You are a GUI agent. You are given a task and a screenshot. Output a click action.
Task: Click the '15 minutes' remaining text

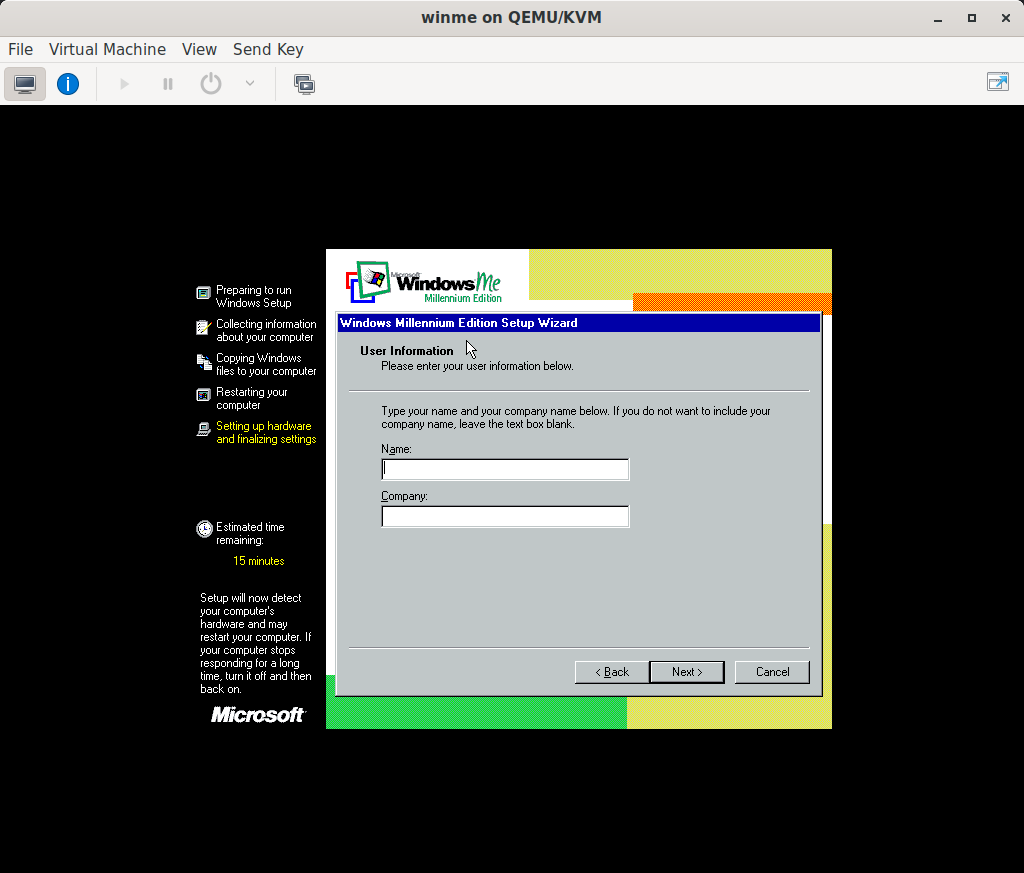259,561
